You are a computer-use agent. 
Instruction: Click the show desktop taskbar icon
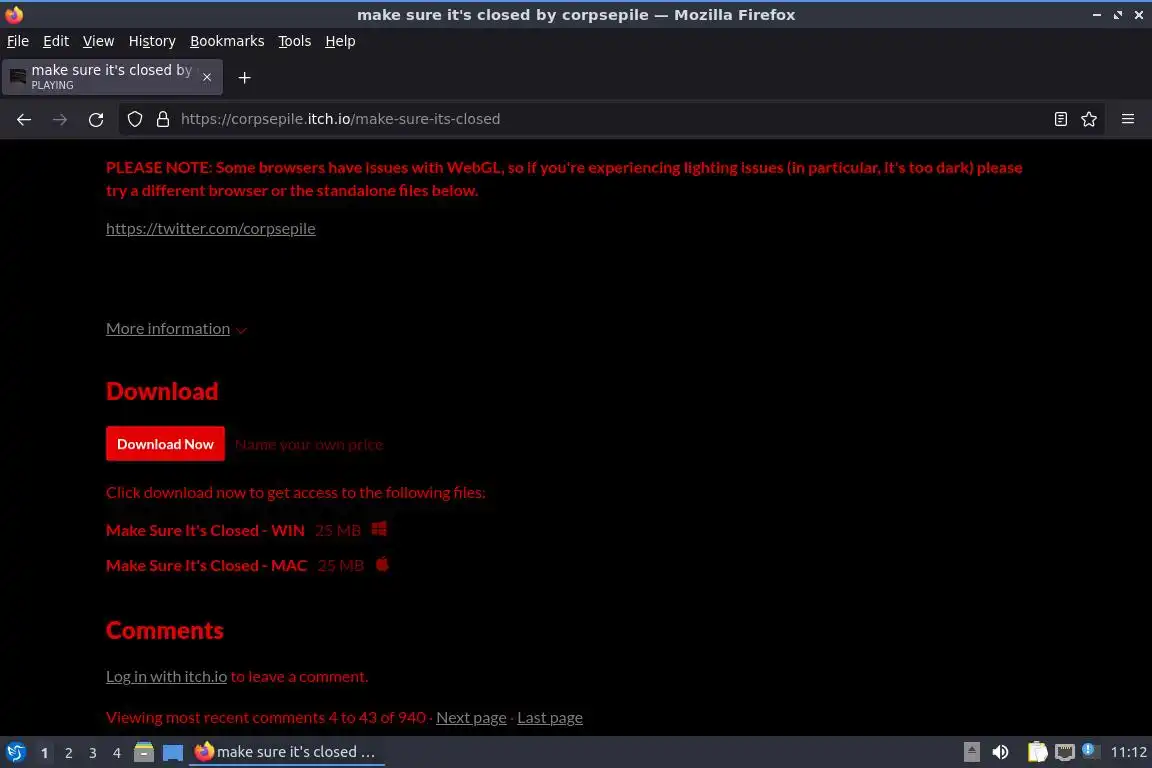tap(173, 752)
